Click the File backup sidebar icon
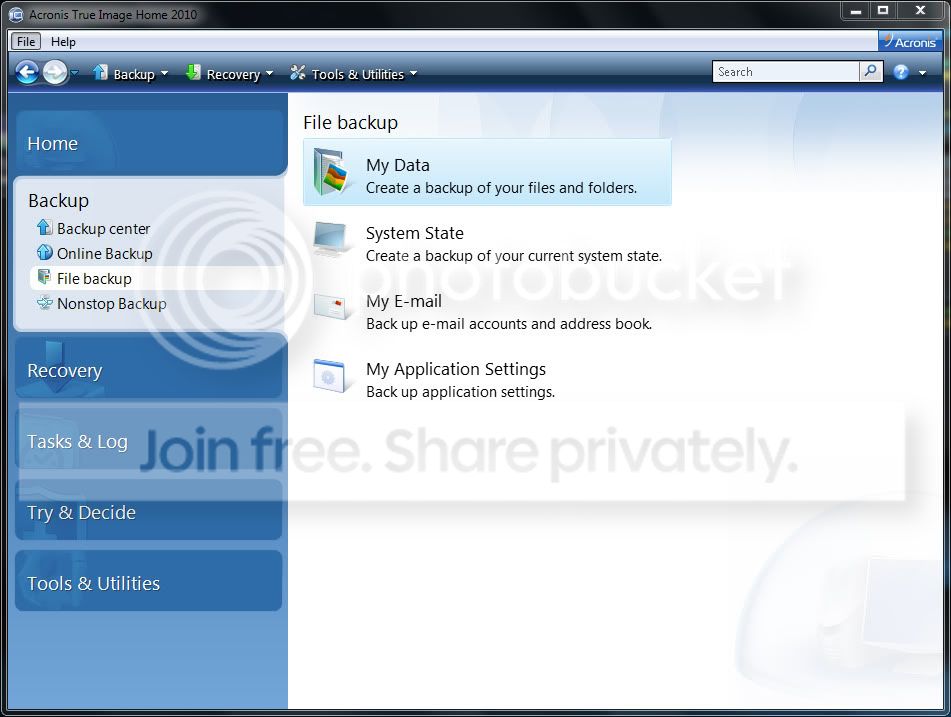Screen dimensions: 951x717 (44, 277)
